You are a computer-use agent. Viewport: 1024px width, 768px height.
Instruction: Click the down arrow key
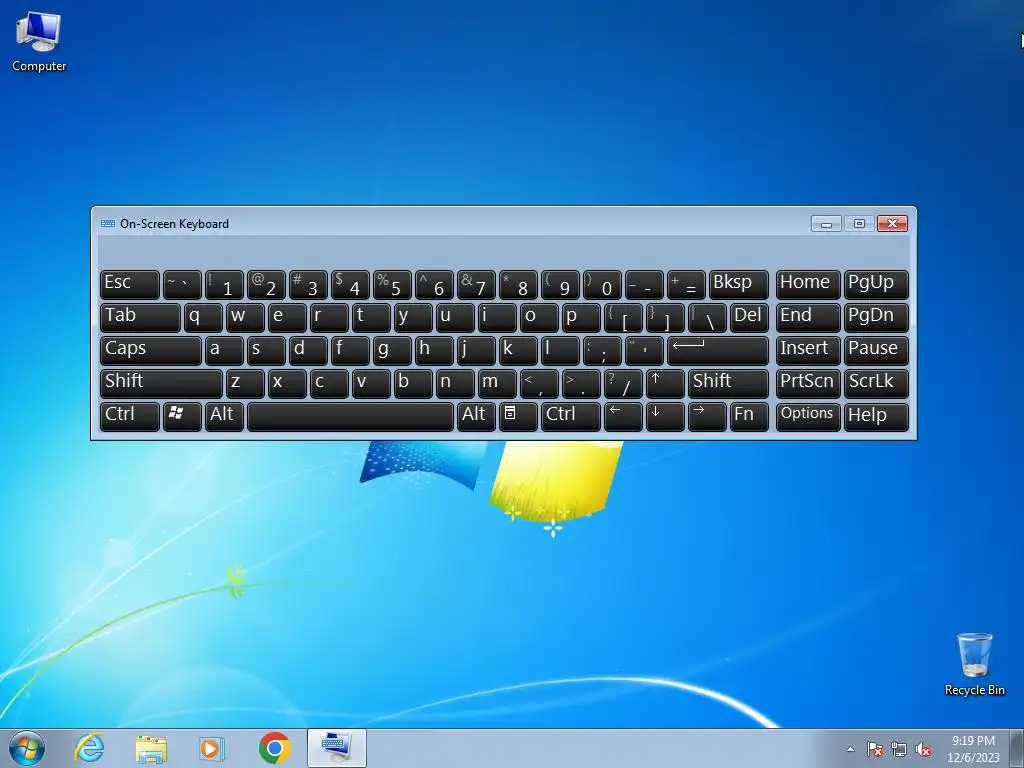coord(665,416)
